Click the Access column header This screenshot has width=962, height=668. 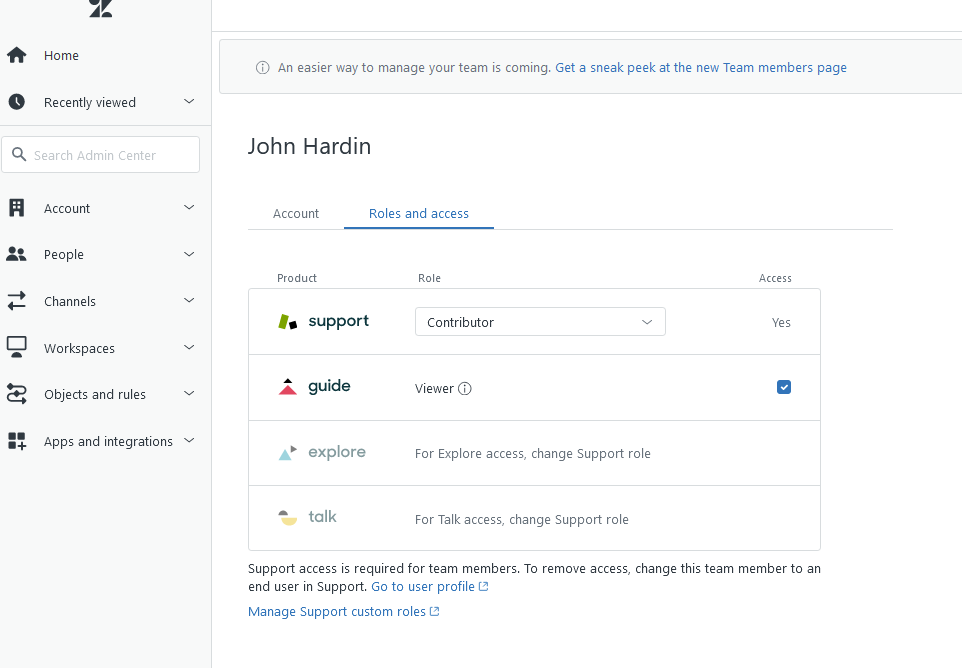point(775,278)
